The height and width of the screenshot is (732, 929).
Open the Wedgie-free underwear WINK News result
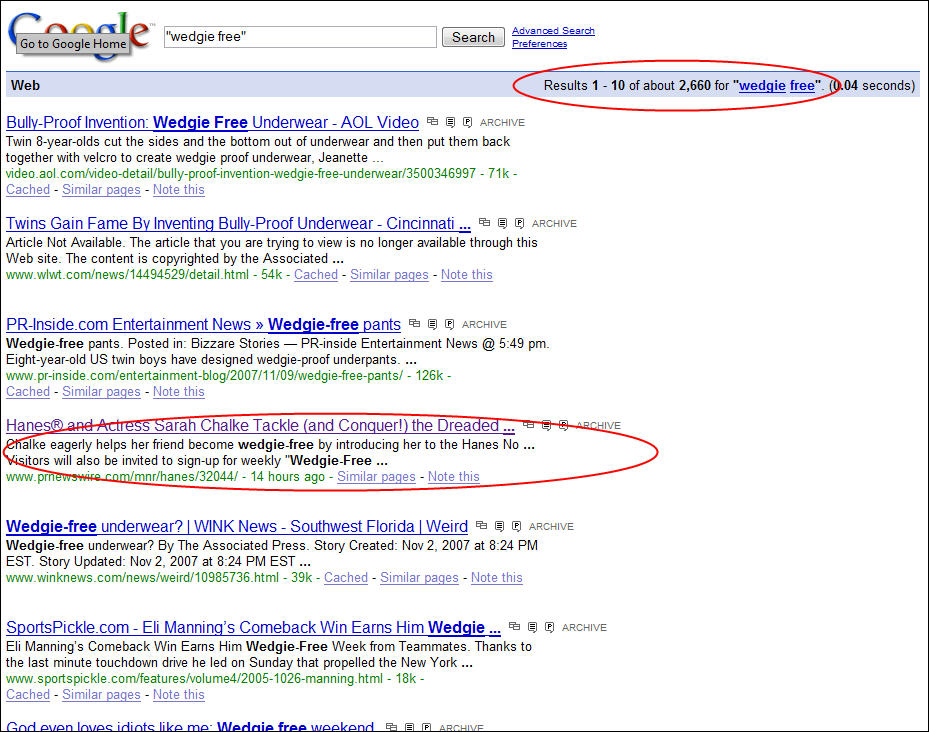coord(237,526)
